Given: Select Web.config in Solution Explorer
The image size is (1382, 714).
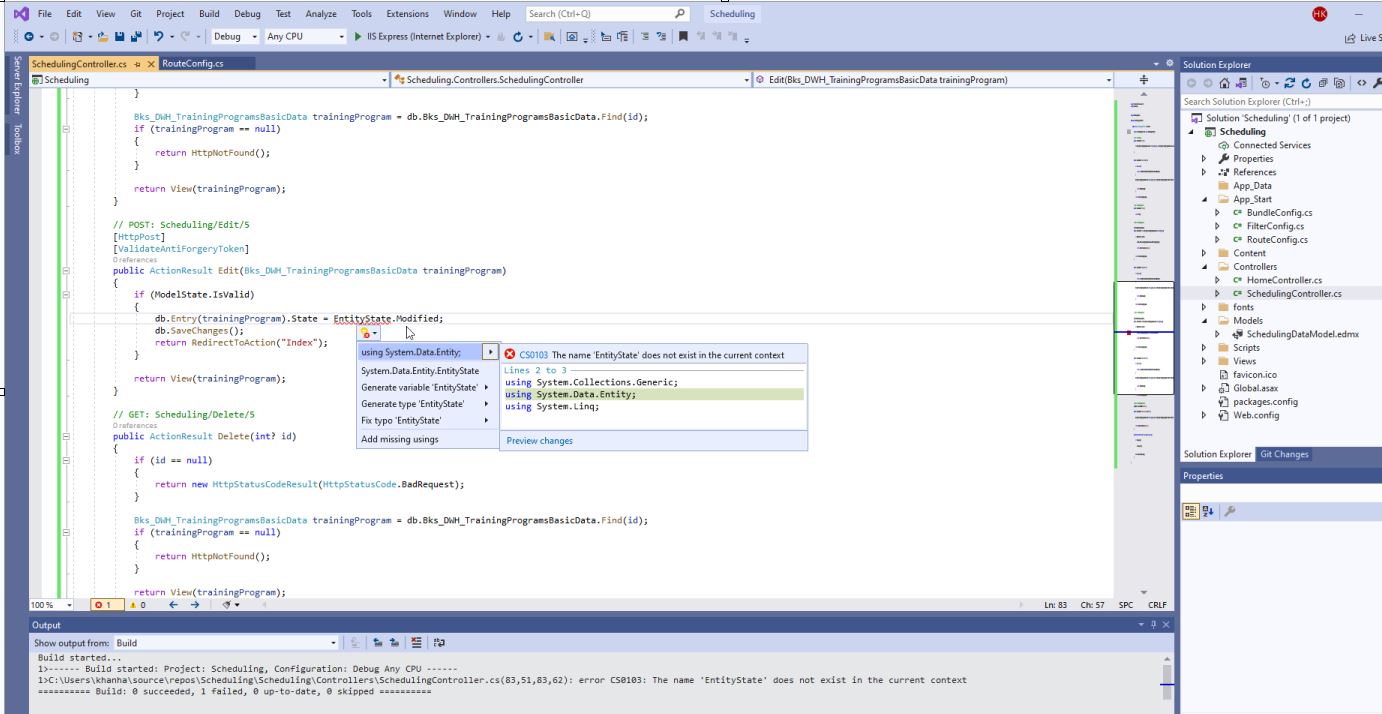Looking at the screenshot, I should [x=1255, y=415].
